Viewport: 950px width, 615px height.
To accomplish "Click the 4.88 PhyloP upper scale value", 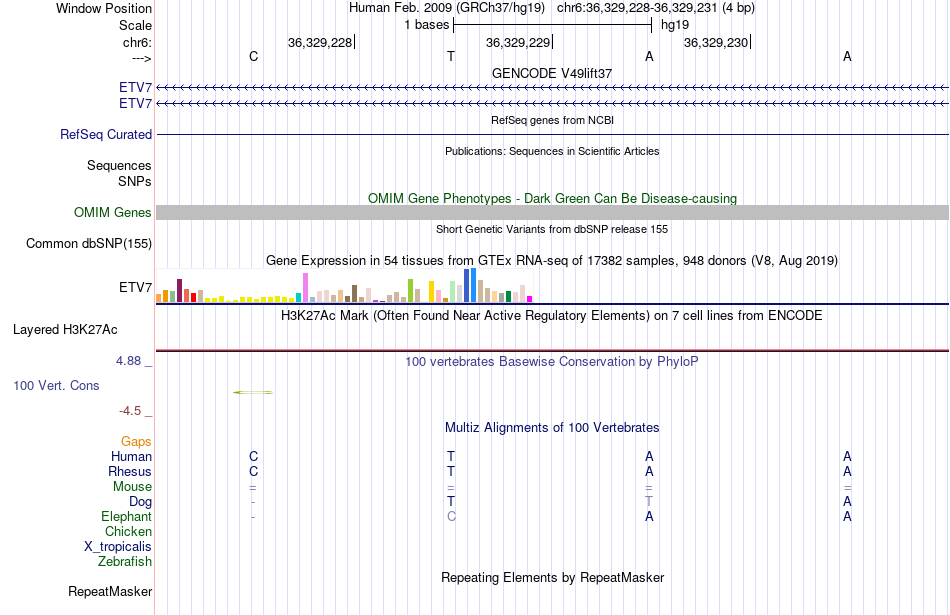I will (x=128, y=361).
